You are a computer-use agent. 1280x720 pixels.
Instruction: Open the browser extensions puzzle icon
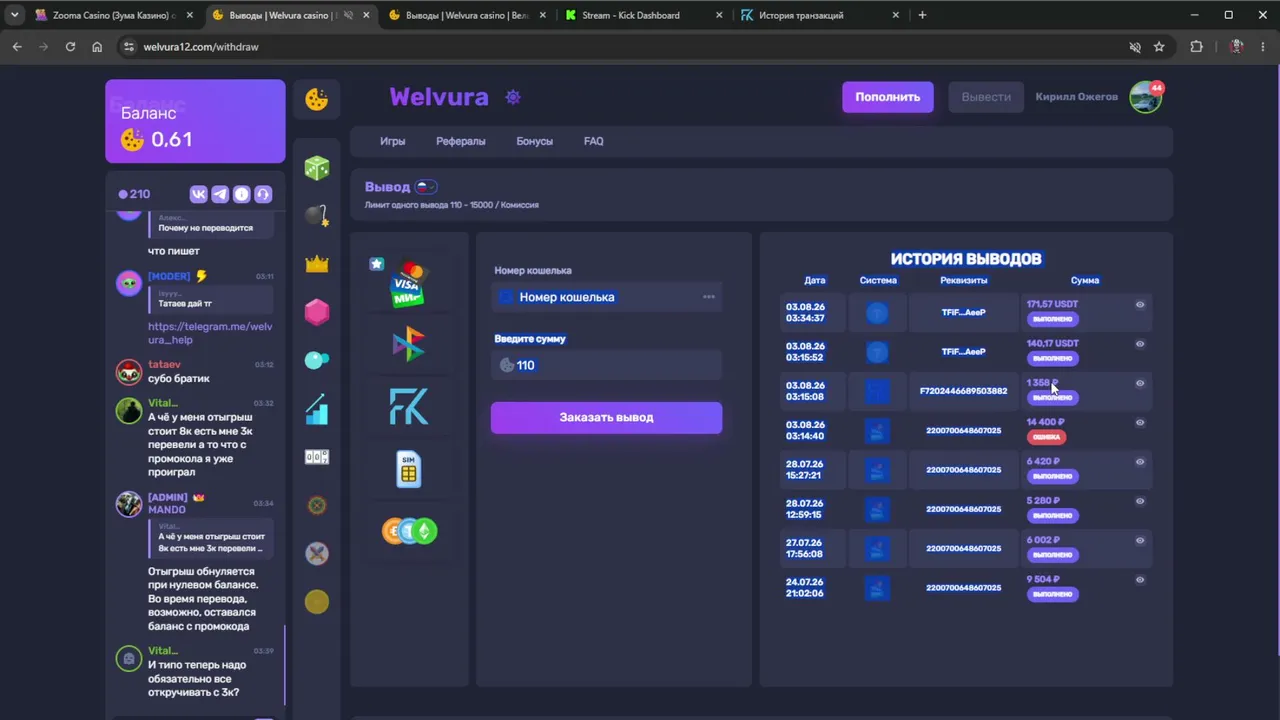coord(1196,47)
